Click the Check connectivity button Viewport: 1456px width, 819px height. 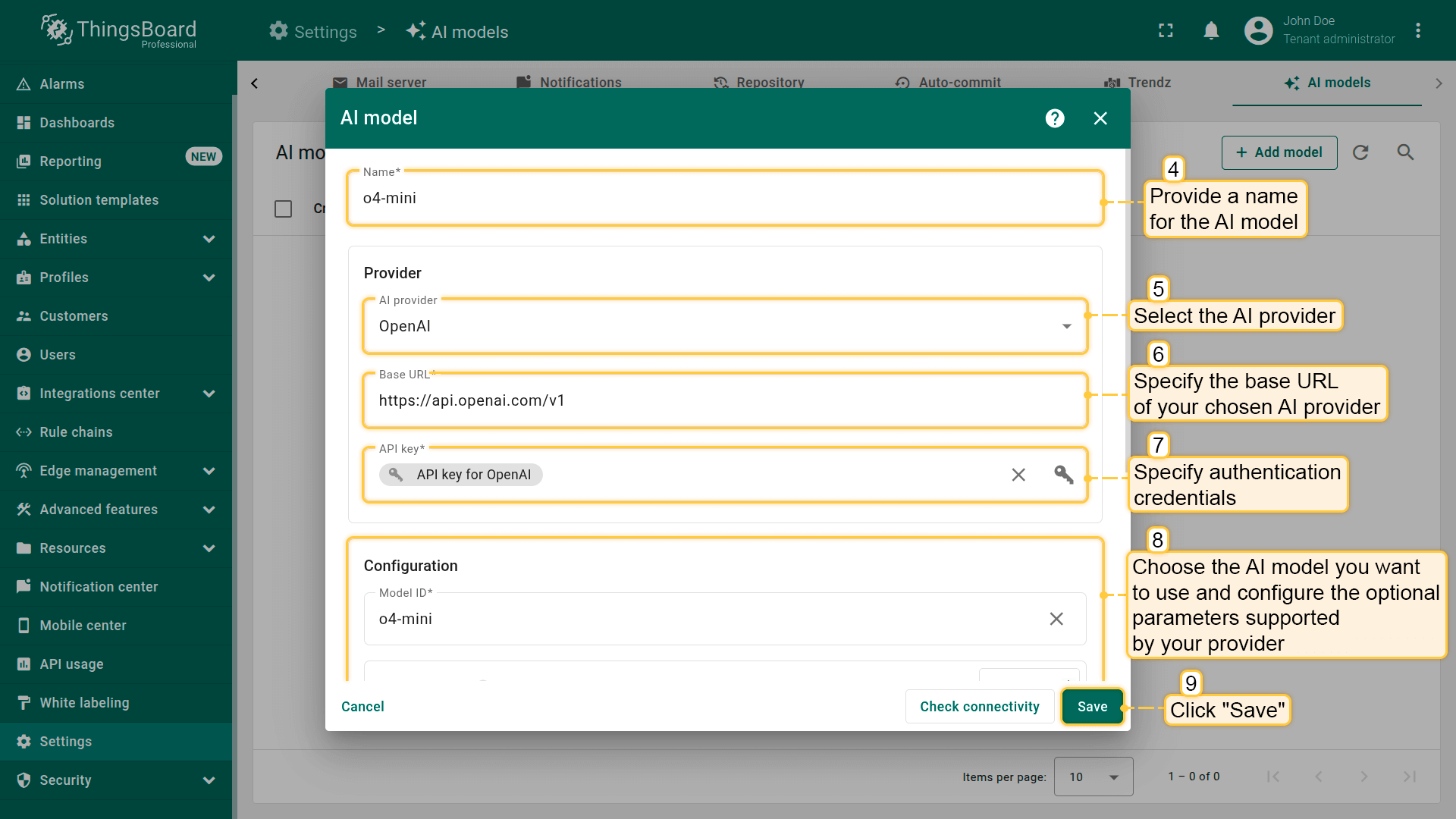tap(979, 707)
